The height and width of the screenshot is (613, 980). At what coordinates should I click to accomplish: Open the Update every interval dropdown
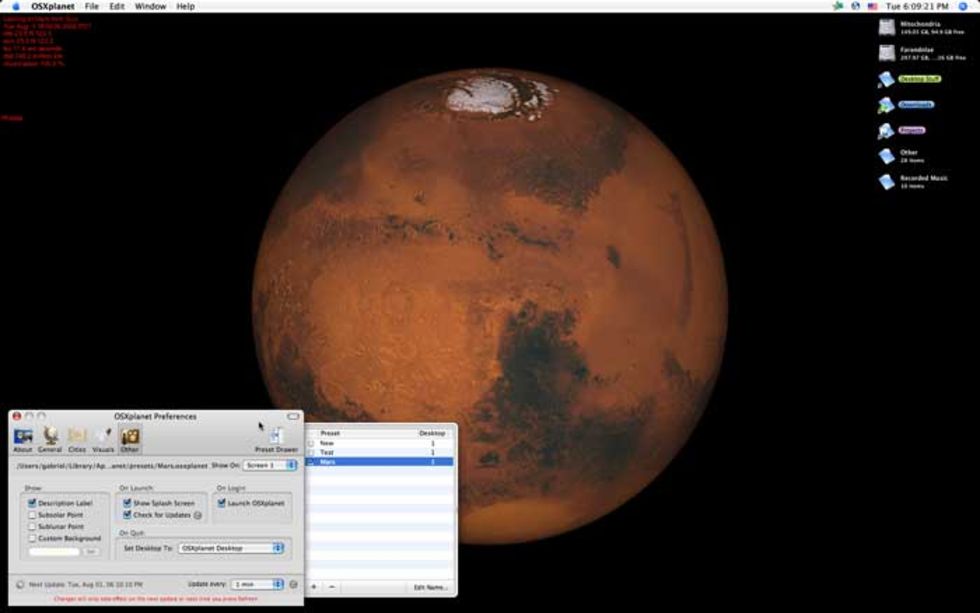click(x=257, y=584)
